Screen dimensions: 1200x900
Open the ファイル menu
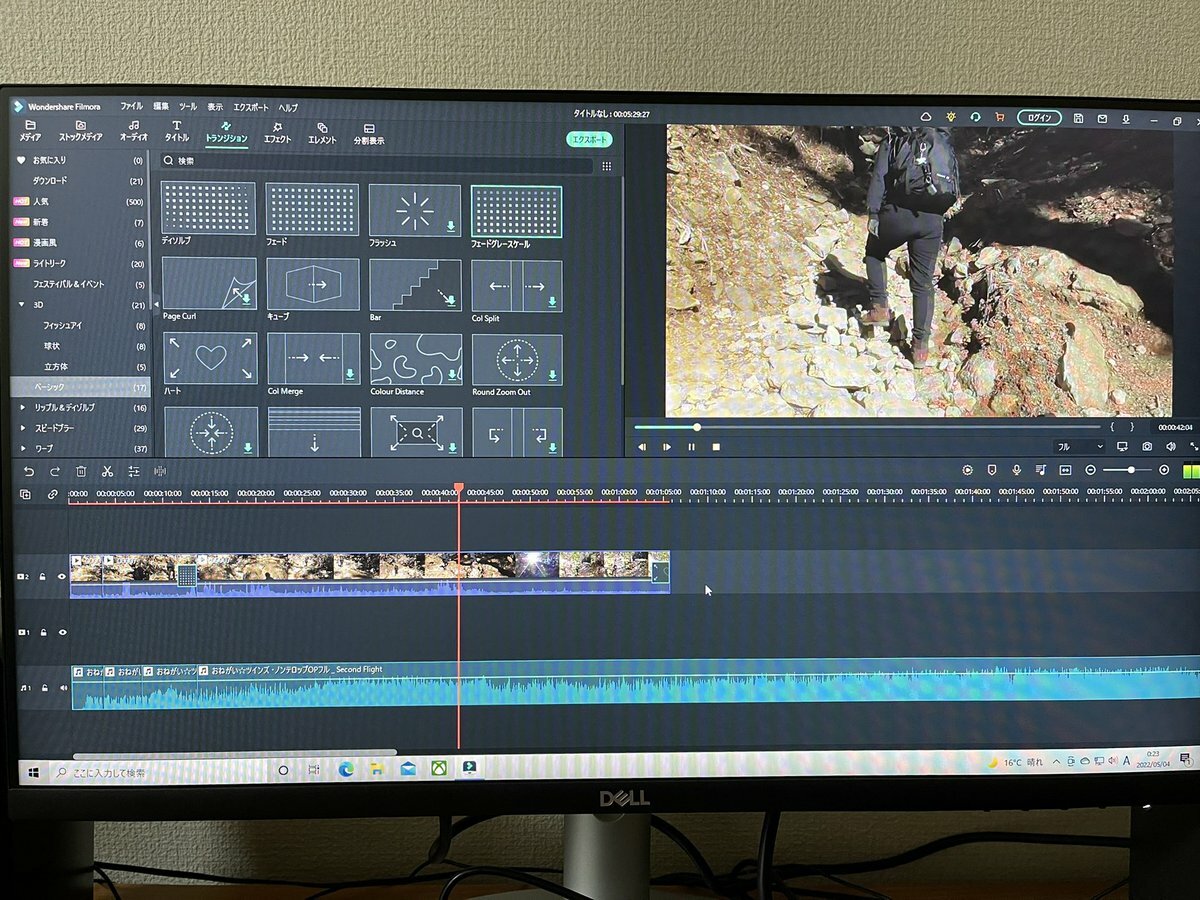point(131,106)
